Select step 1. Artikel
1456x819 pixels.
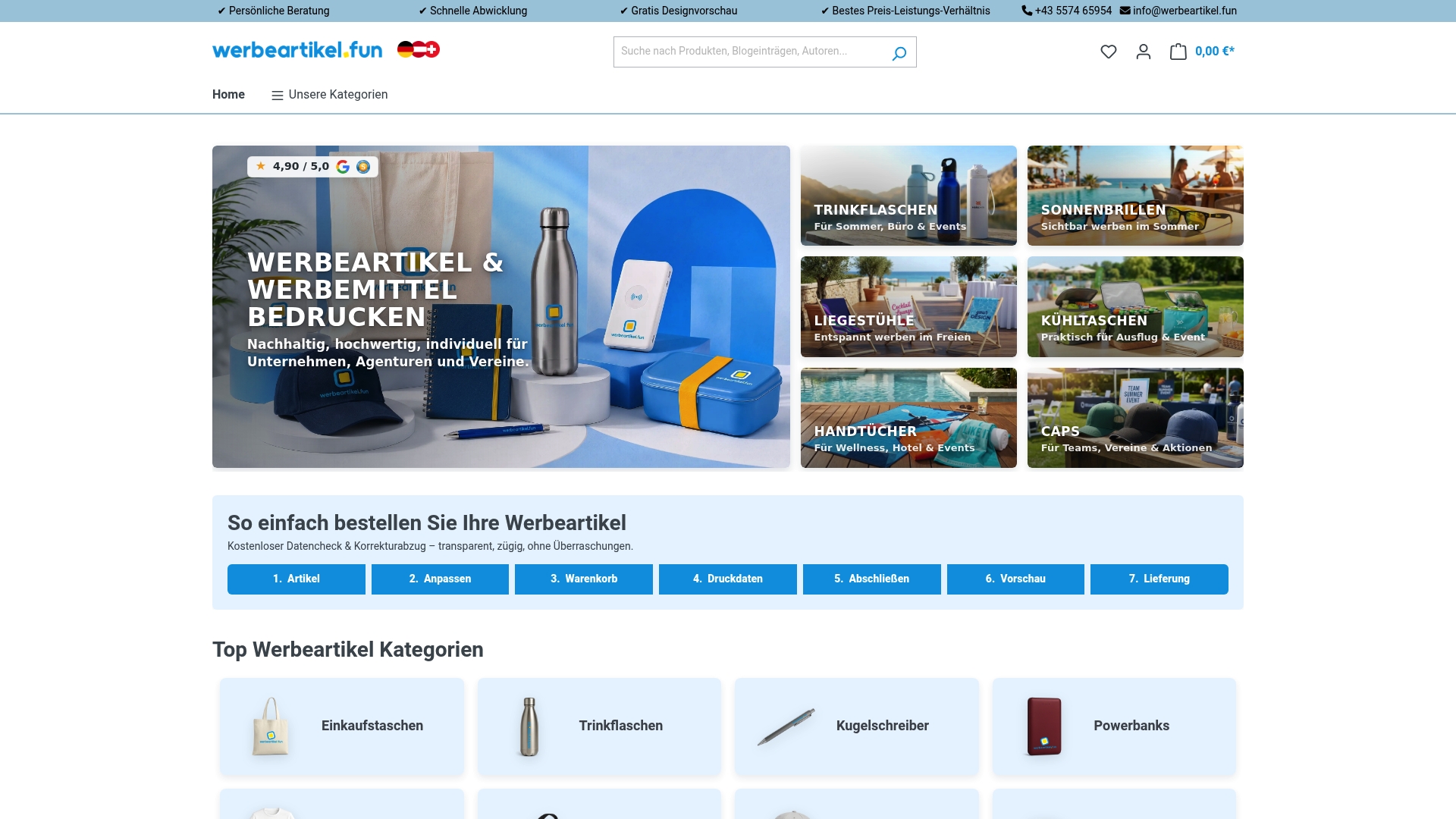(x=297, y=579)
